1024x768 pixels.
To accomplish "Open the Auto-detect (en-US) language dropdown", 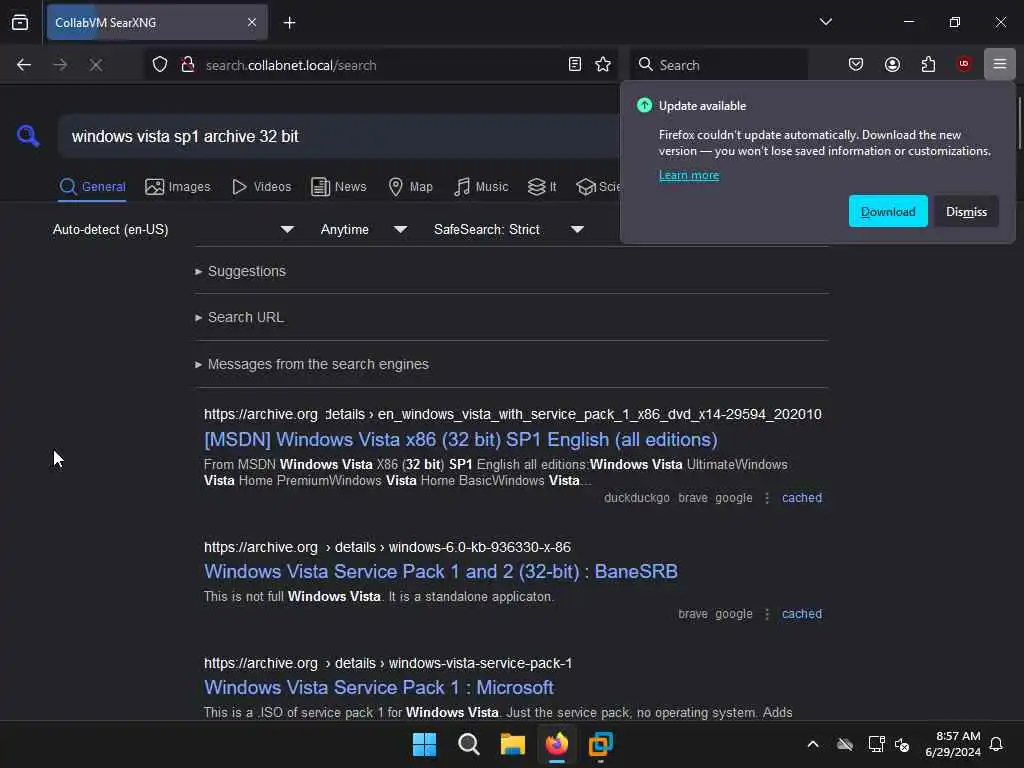I will point(173,229).
